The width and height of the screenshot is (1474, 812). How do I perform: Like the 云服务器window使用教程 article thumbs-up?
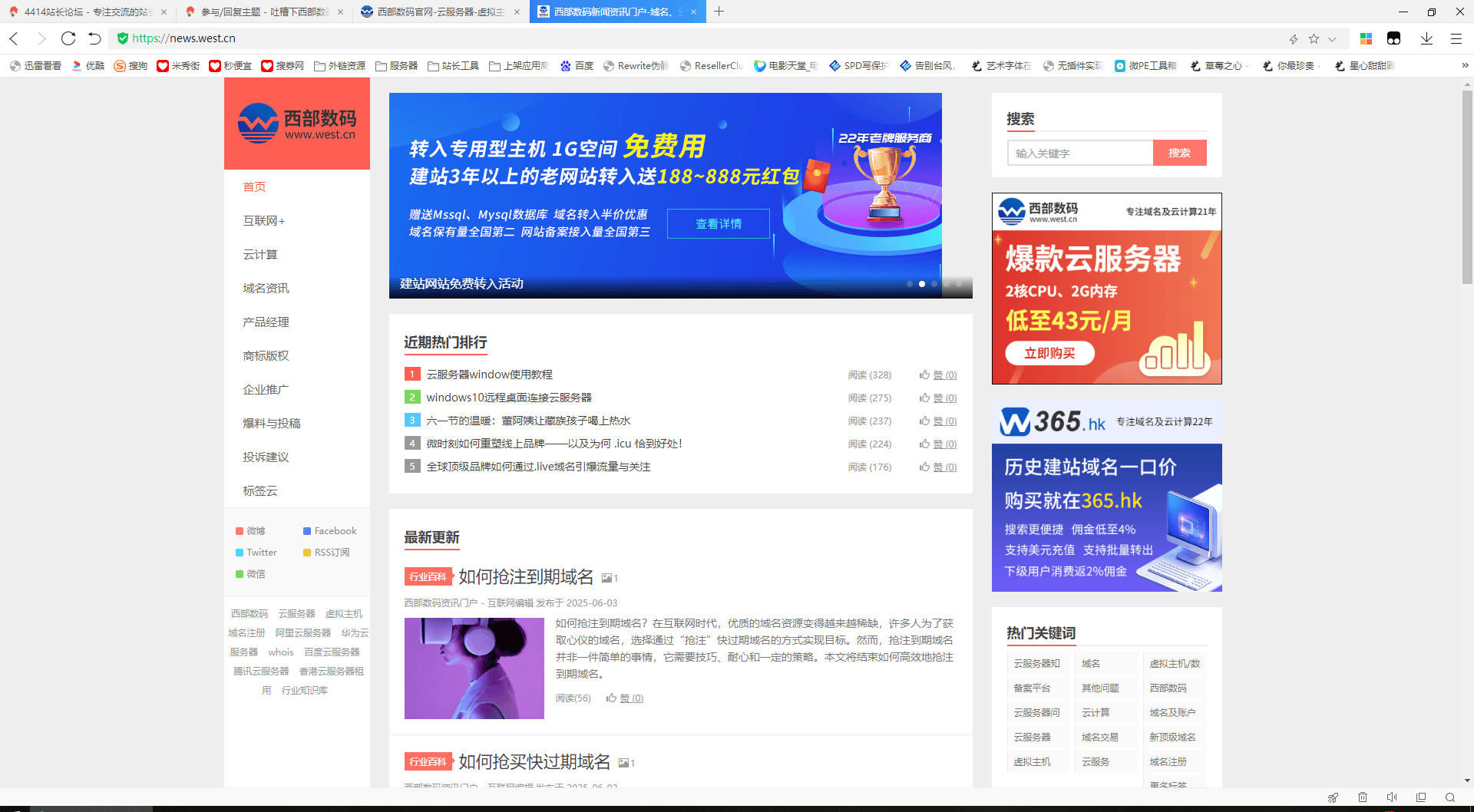(938, 375)
